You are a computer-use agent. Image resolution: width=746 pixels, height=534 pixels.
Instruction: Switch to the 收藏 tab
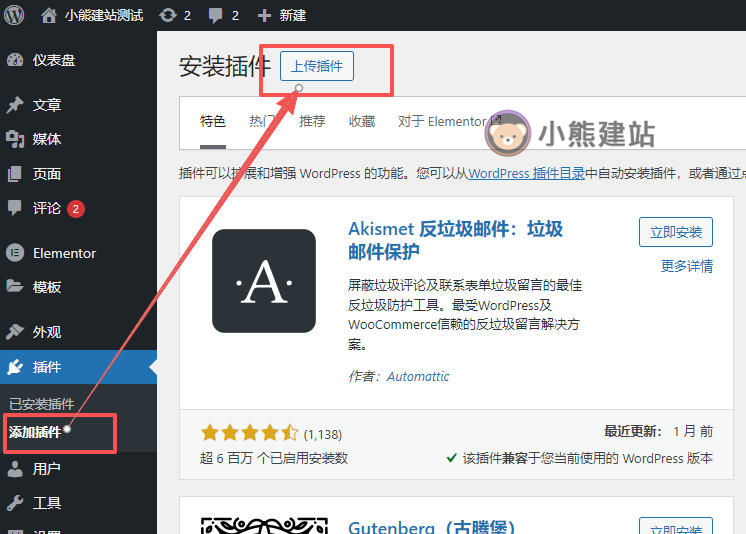coord(361,121)
